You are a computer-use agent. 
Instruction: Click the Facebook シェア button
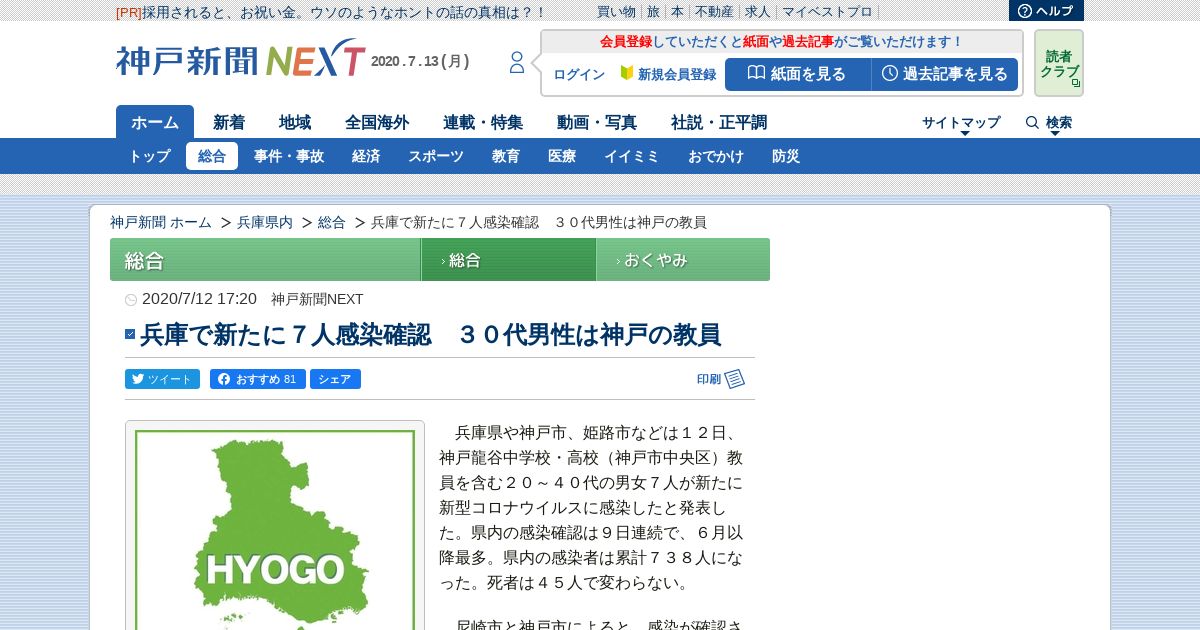click(335, 379)
